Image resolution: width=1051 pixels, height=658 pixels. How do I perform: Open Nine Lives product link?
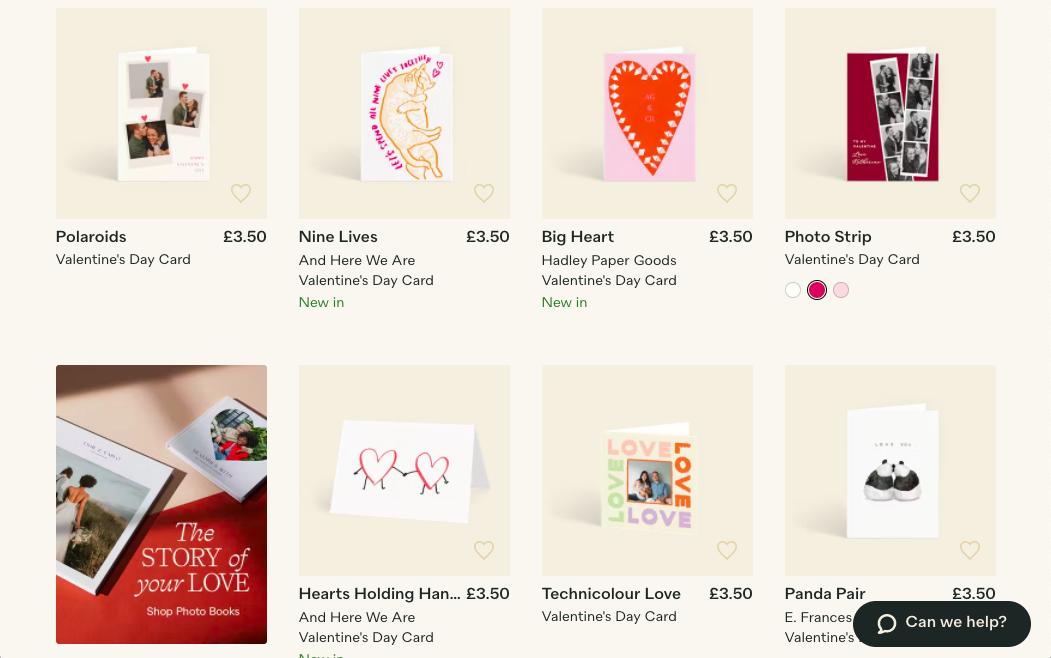(x=338, y=238)
